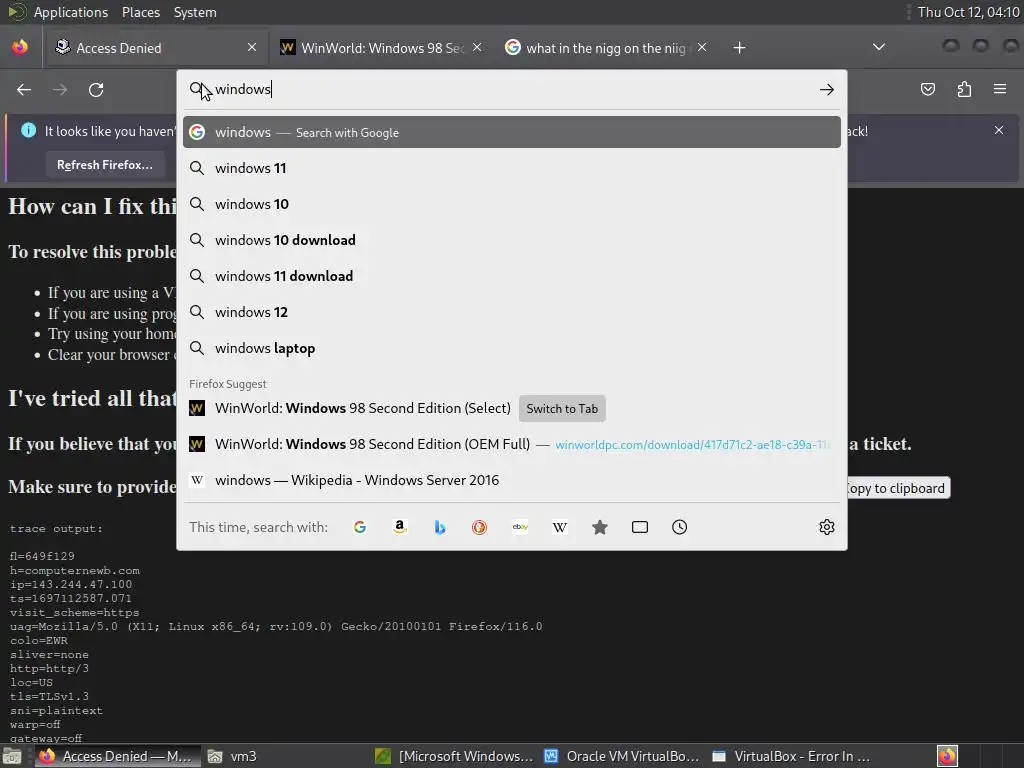1024x768 pixels.
Task: Open the Access Denied taskbar window entry
Action: point(116,756)
